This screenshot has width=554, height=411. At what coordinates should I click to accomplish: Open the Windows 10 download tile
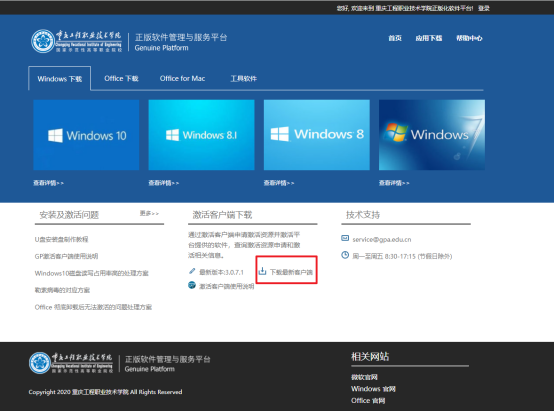(x=86, y=135)
